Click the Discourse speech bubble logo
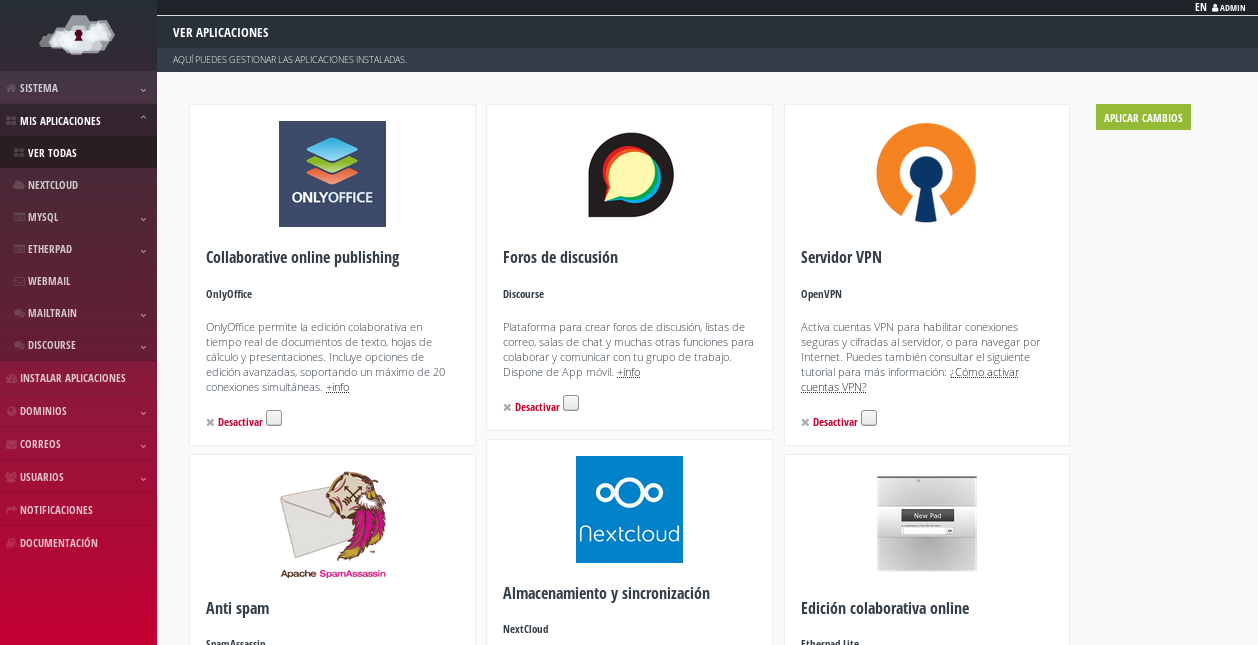The height and width of the screenshot is (645, 1258). (630, 175)
